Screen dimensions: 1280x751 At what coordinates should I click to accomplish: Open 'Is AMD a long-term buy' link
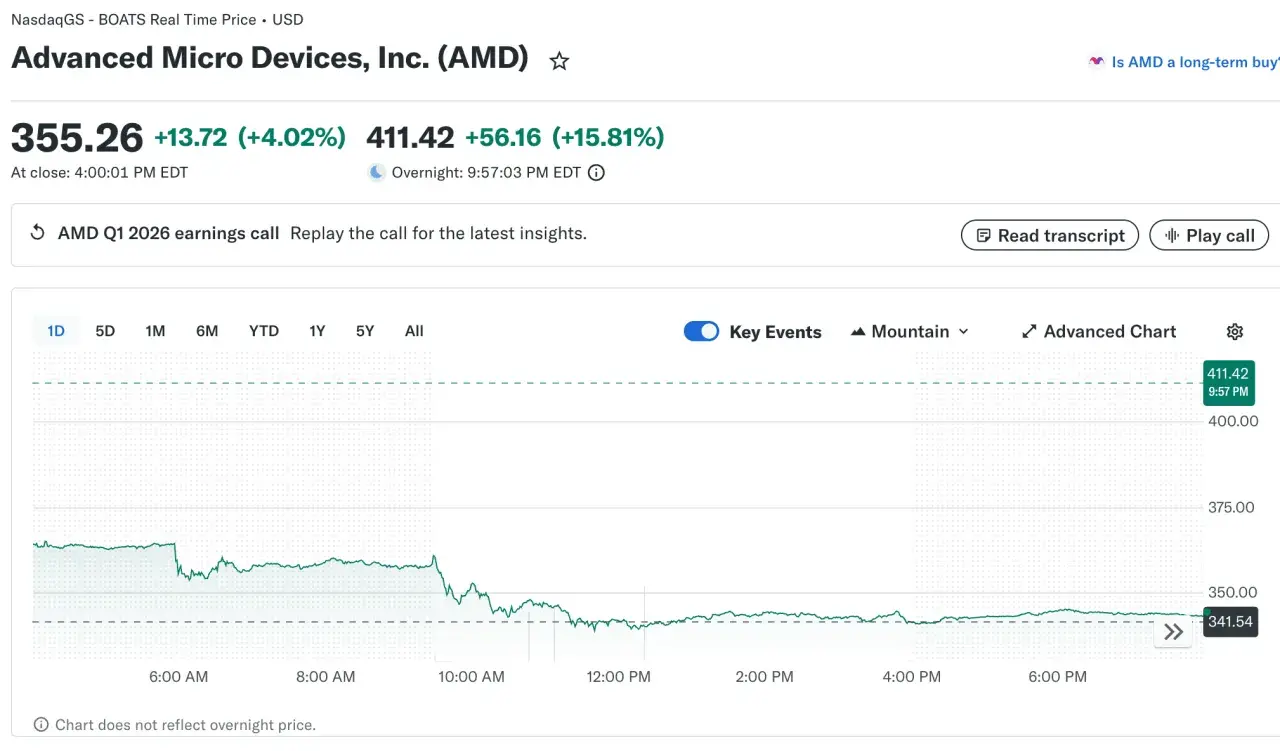click(x=1184, y=62)
